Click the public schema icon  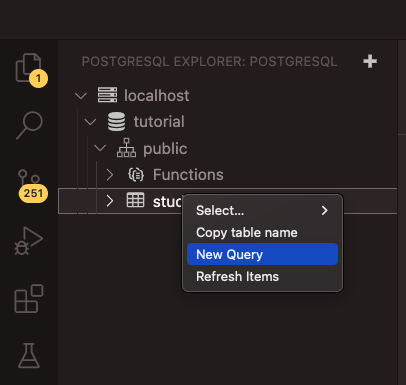(x=126, y=148)
